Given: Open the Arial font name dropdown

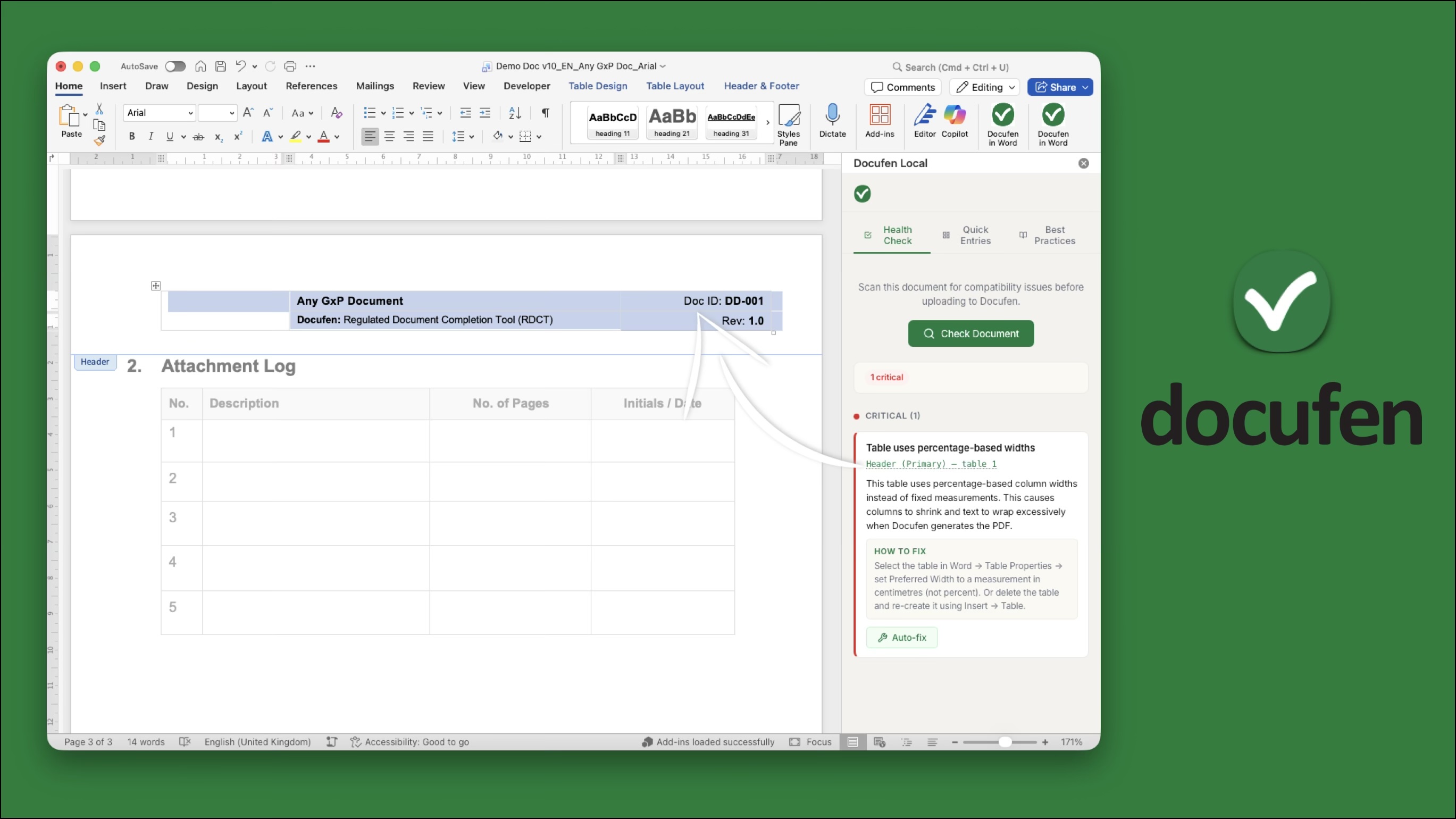Looking at the screenshot, I should coord(190,112).
